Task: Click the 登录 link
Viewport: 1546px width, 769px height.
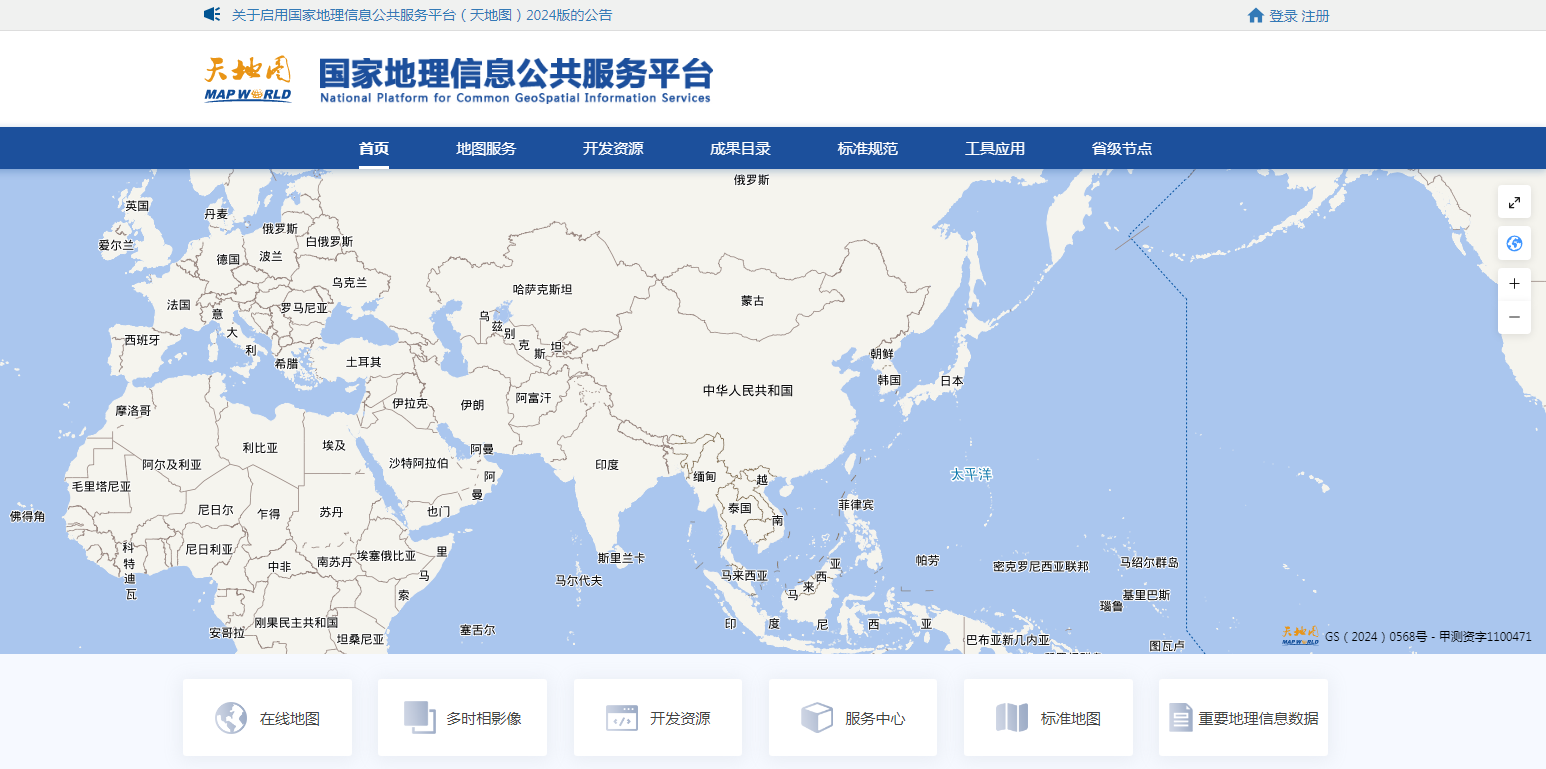Action: (1284, 15)
